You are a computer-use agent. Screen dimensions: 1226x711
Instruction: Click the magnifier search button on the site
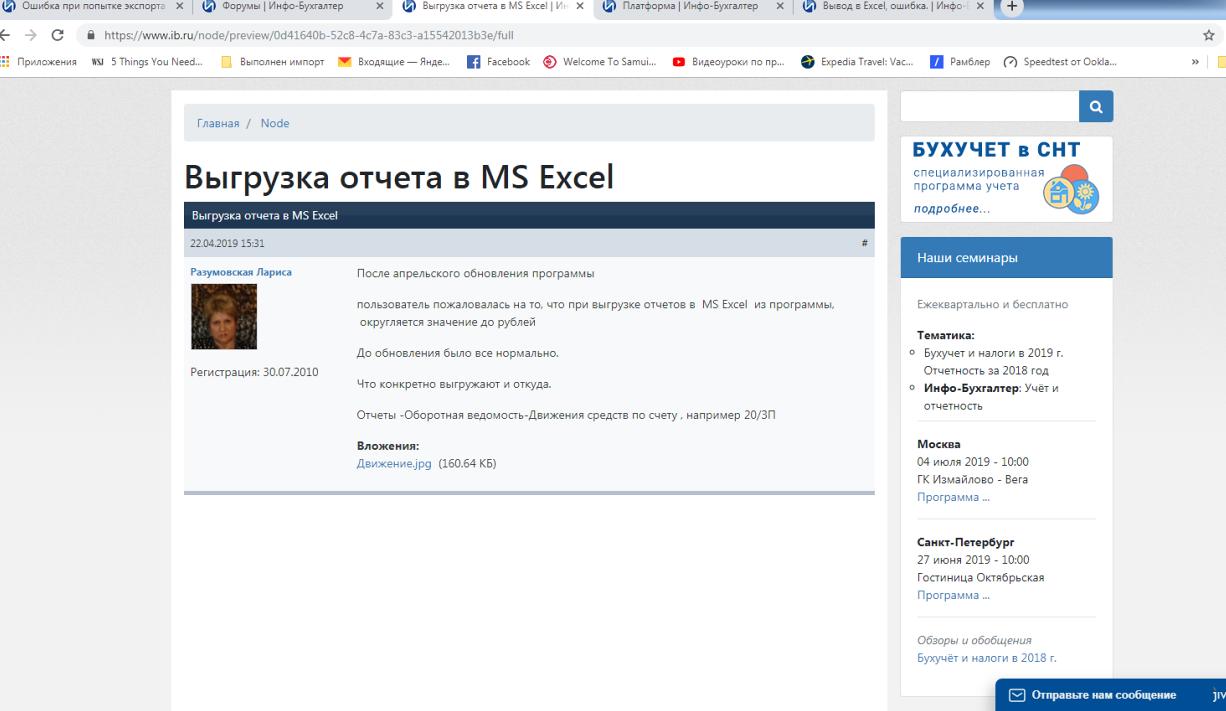(x=1096, y=106)
